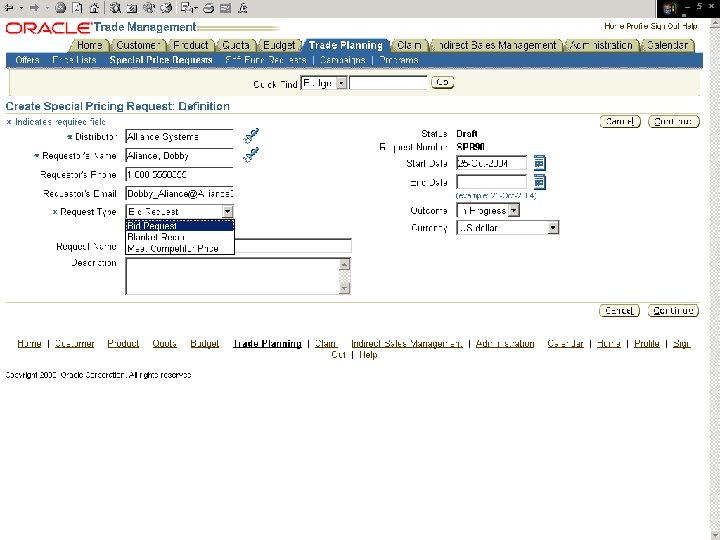Switch to the Quota tab

(236, 45)
